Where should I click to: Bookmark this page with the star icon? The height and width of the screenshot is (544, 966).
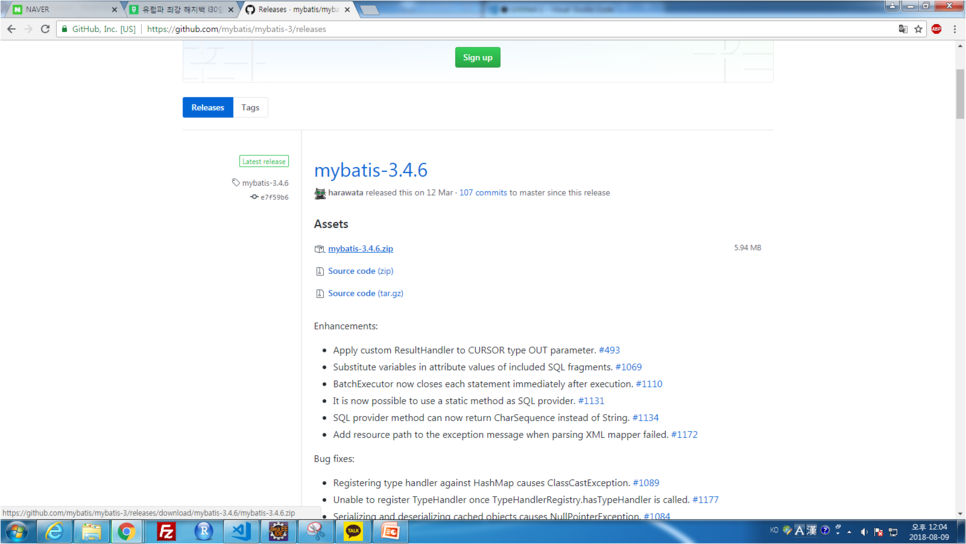919,29
